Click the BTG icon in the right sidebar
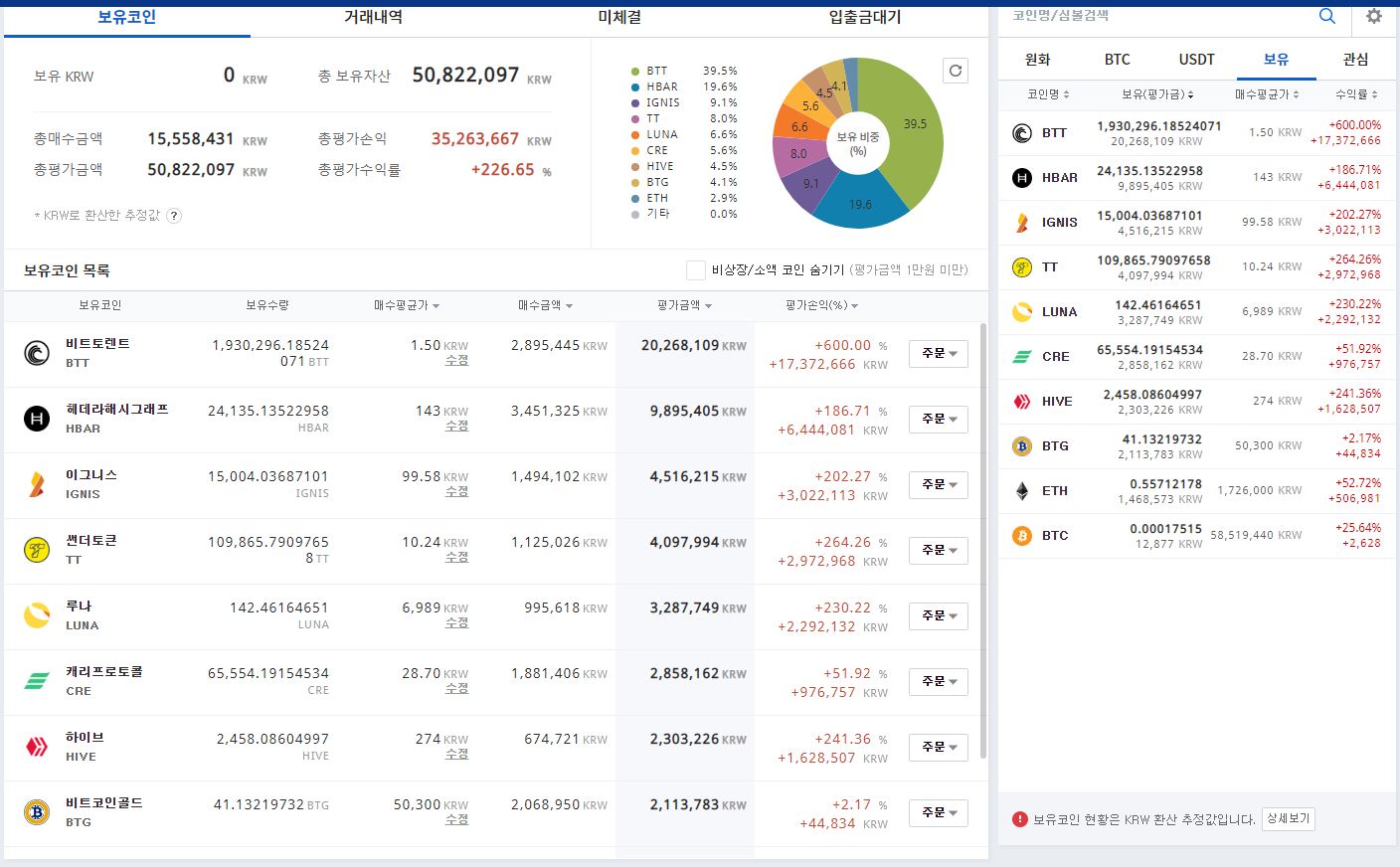1400x867 pixels. 1022,446
